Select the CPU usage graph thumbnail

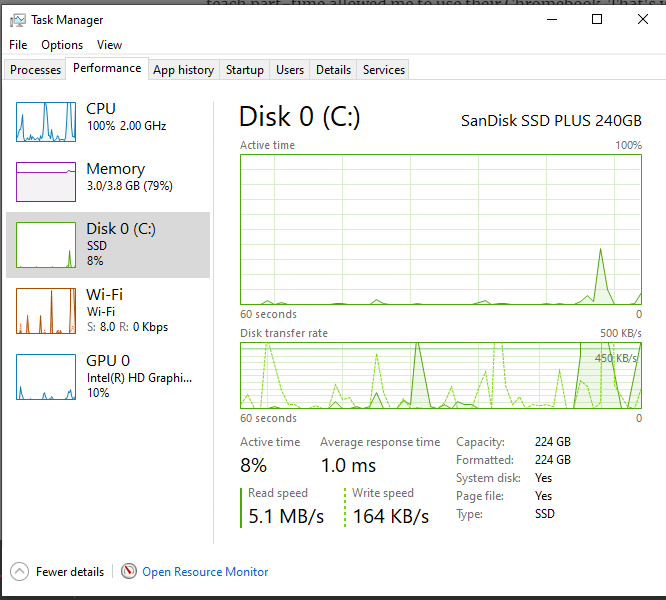pyautogui.click(x=46, y=122)
